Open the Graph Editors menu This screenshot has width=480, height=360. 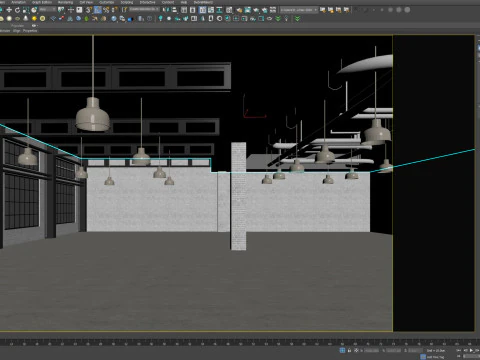pos(42,2)
